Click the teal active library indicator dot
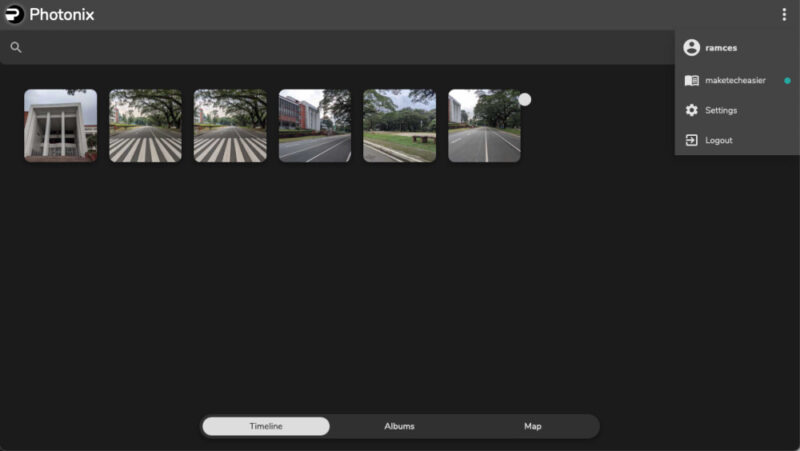Viewport: 800px width, 451px height. (x=787, y=80)
